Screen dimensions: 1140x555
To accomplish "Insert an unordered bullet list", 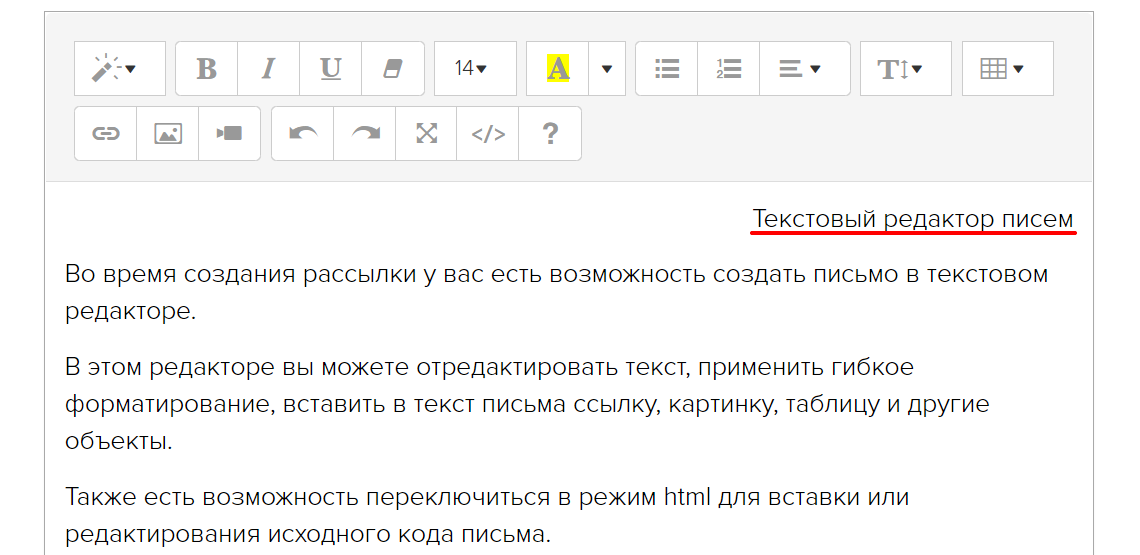I will point(667,69).
